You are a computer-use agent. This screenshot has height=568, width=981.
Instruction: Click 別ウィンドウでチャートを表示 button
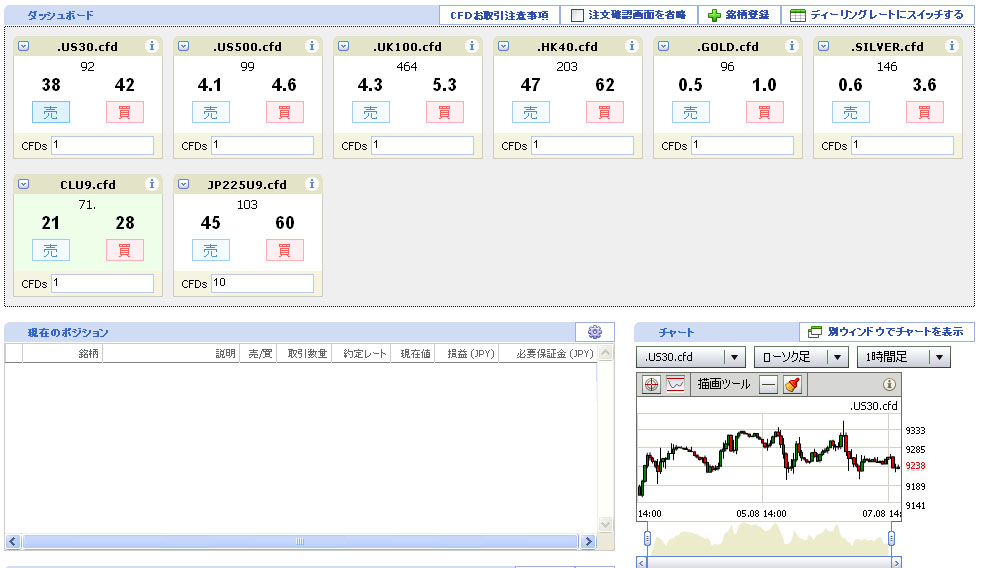(x=887, y=332)
